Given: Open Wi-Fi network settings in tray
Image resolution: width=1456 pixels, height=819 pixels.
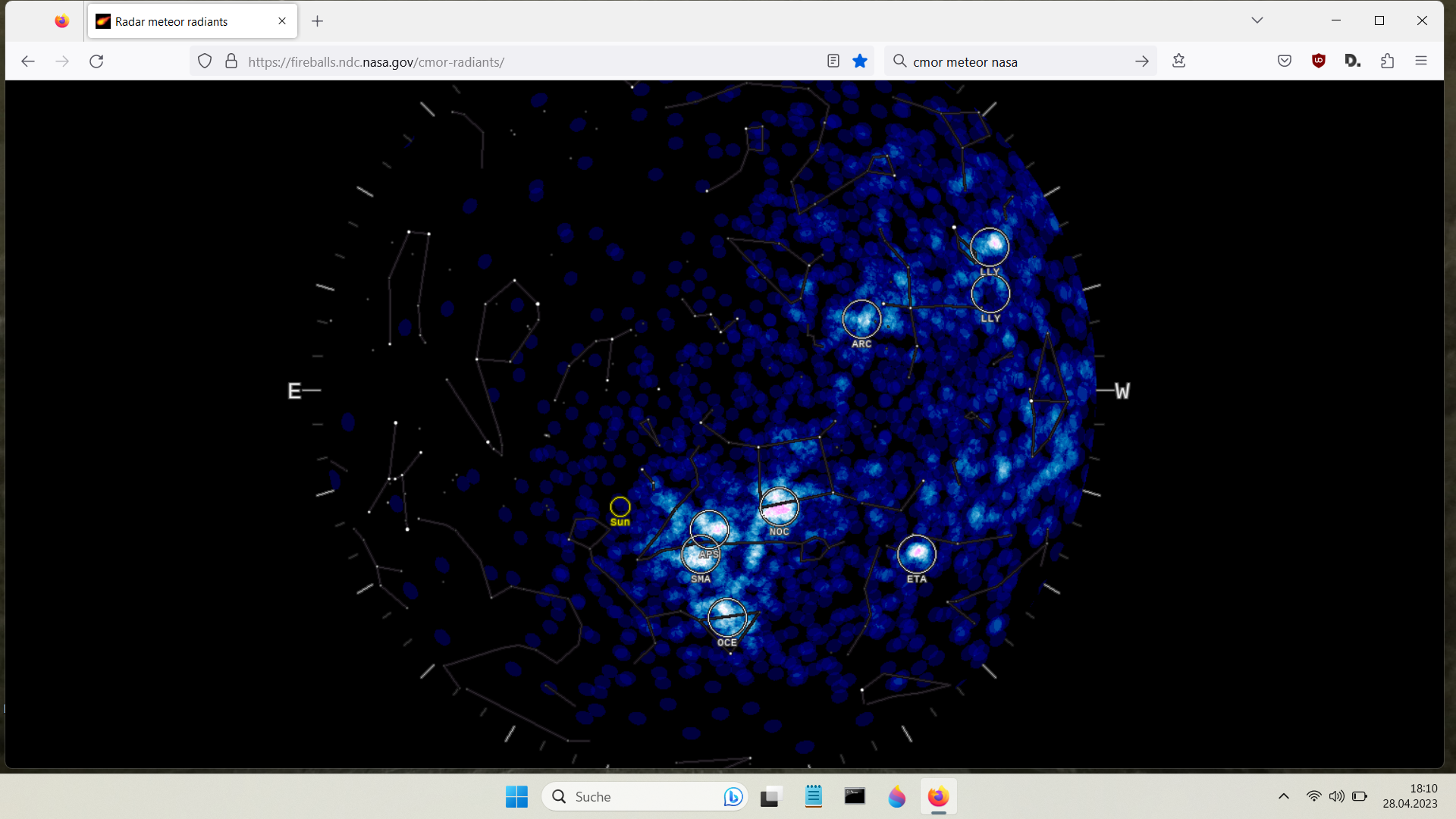Looking at the screenshot, I should pyautogui.click(x=1314, y=796).
